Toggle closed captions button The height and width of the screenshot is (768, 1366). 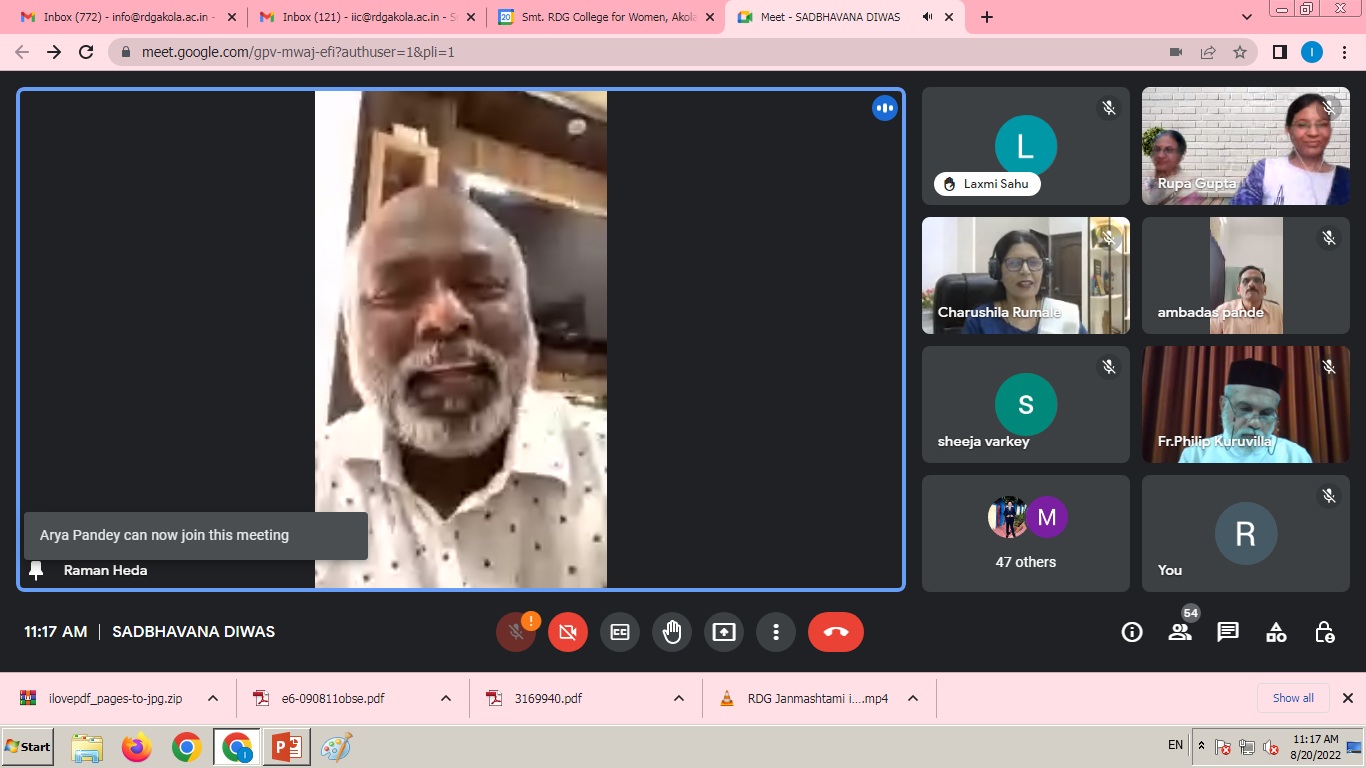(x=620, y=632)
